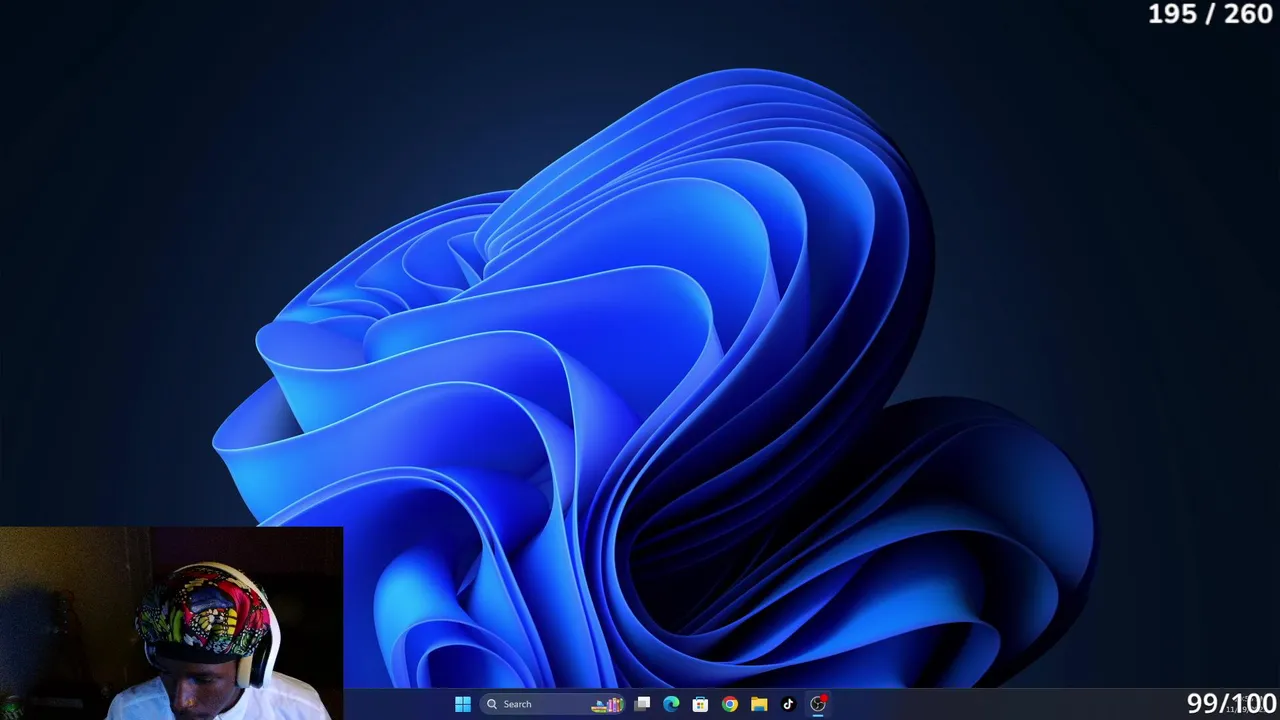
Task: Launch Microsoft Edge from the taskbar
Action: [x=671, y=704]
